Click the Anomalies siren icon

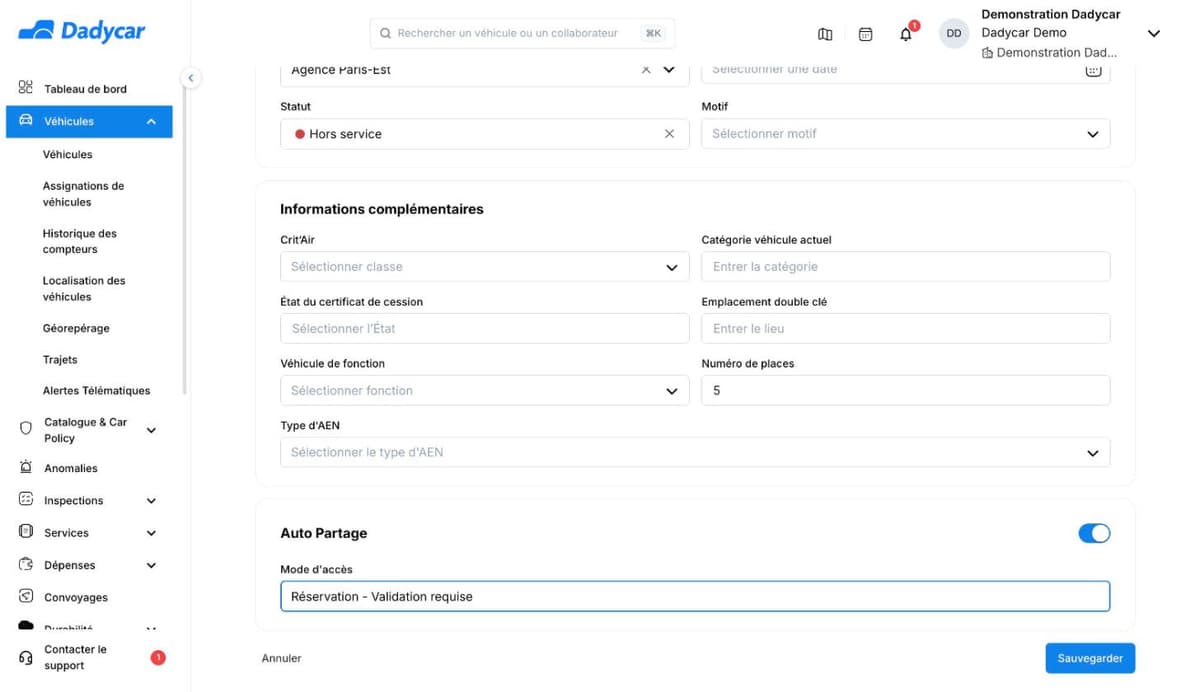pyautogui.click(x=26, y=467)
